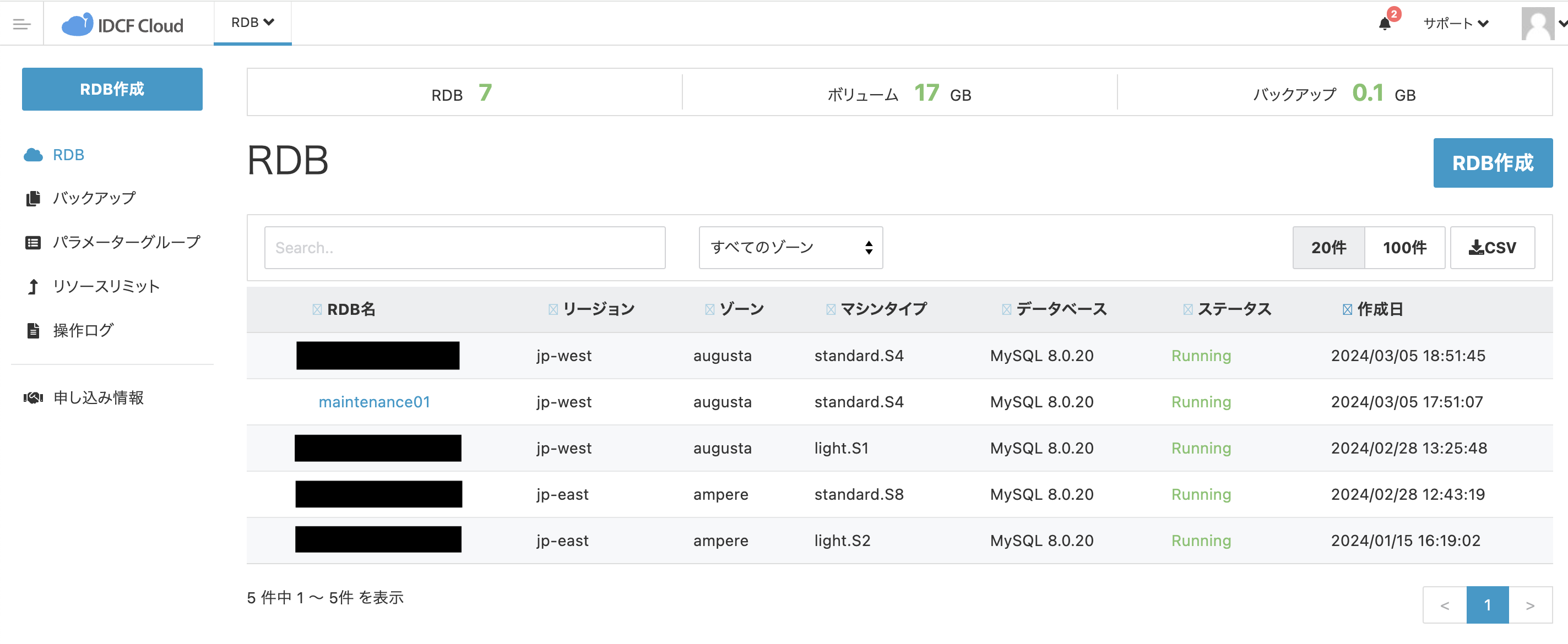Click the Operation Log document icon
Screen dimensions: 1568x644
pyautogui.click(x=33, y=331)
